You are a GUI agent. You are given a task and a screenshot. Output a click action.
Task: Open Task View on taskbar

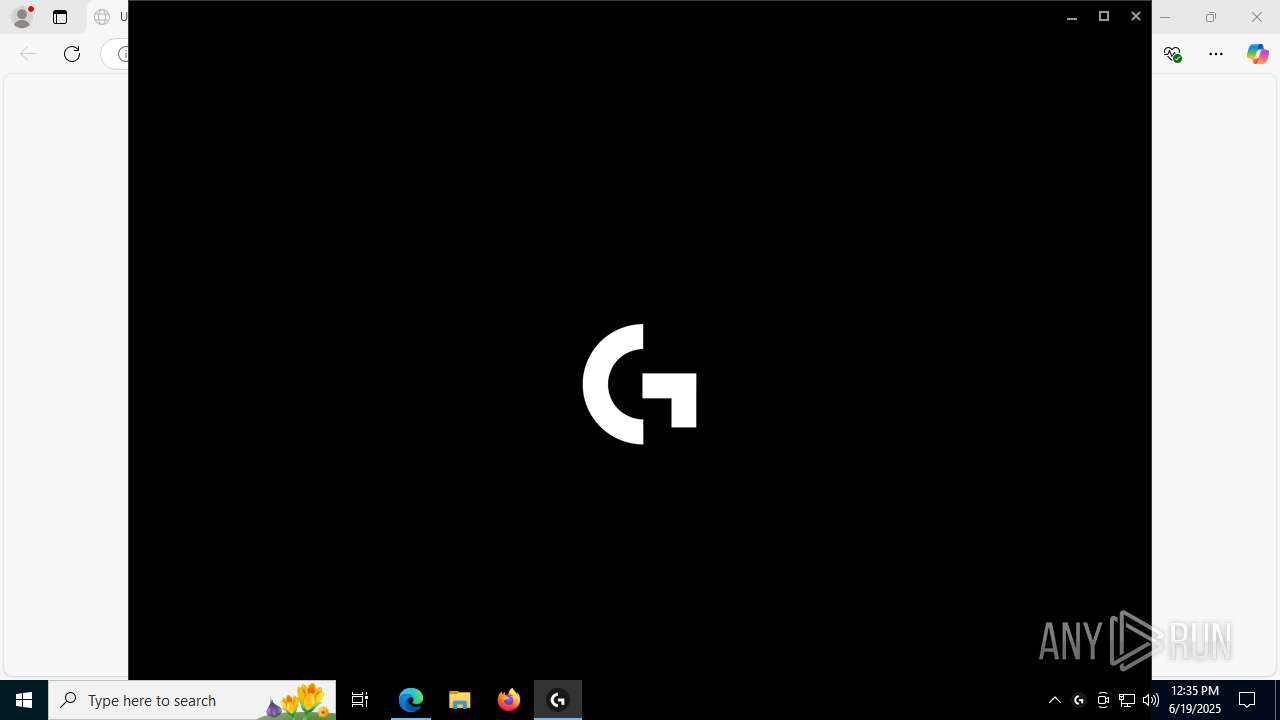pos(360,700)
